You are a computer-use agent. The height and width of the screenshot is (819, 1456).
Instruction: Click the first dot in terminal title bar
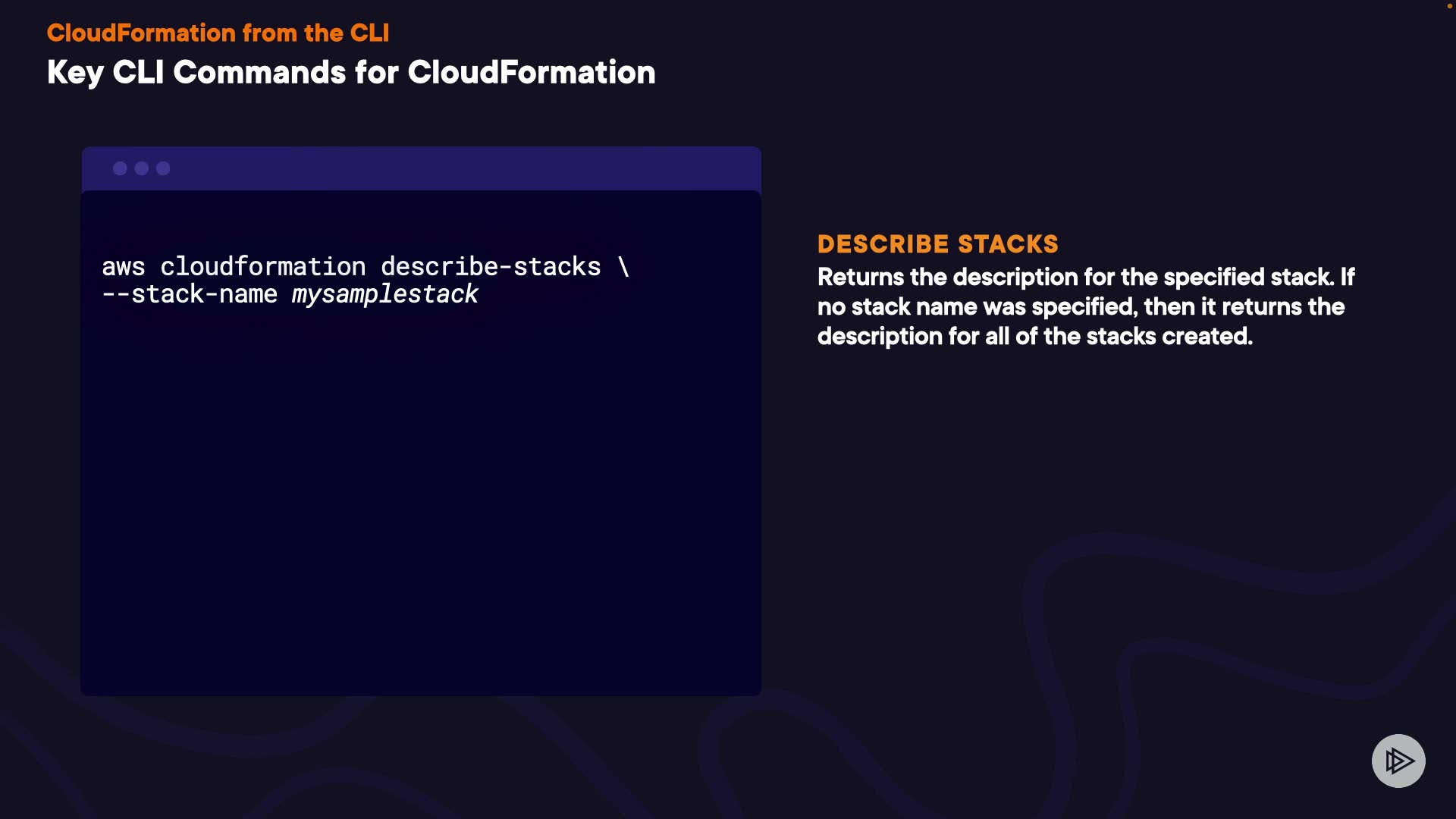pyautogui.click(x=120, y=168)
